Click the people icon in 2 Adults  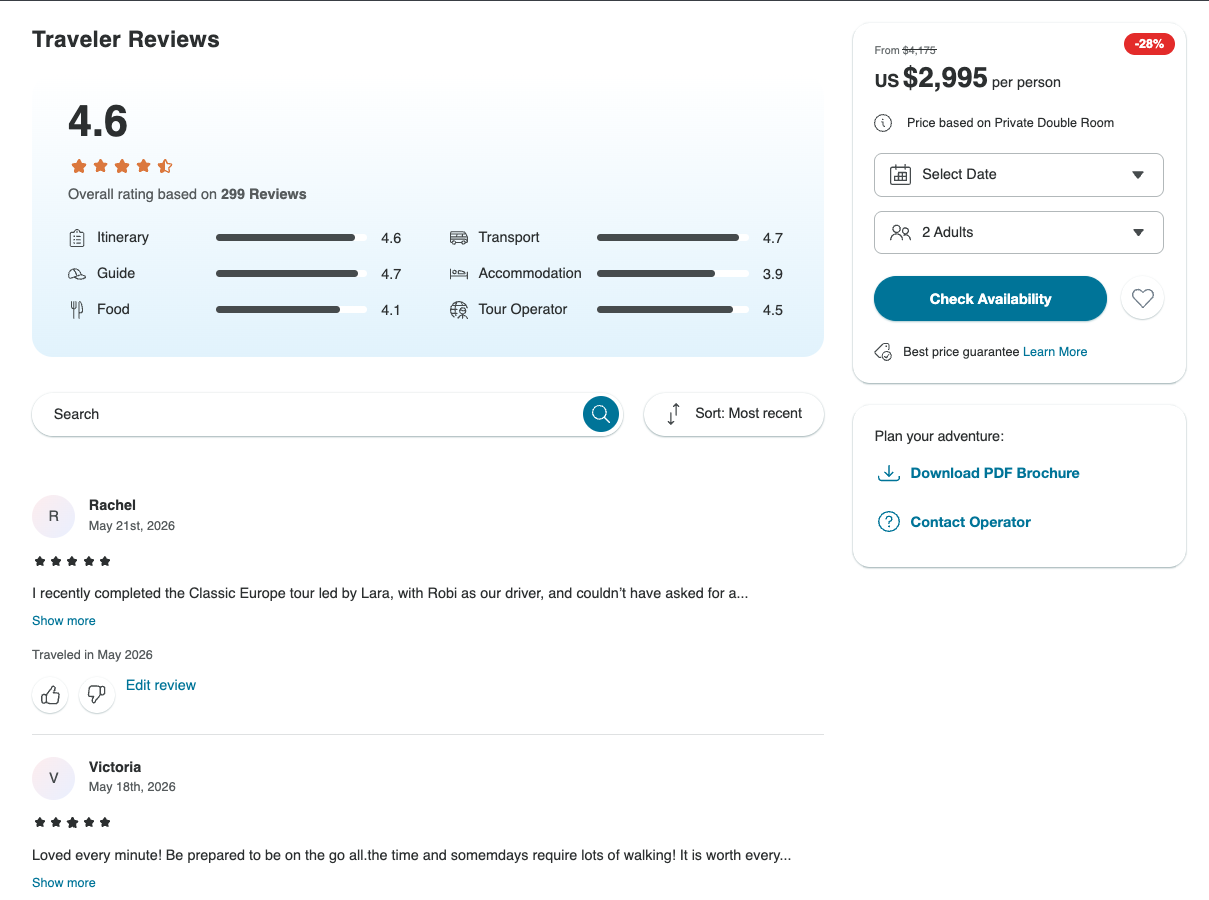tap(900, 232)
